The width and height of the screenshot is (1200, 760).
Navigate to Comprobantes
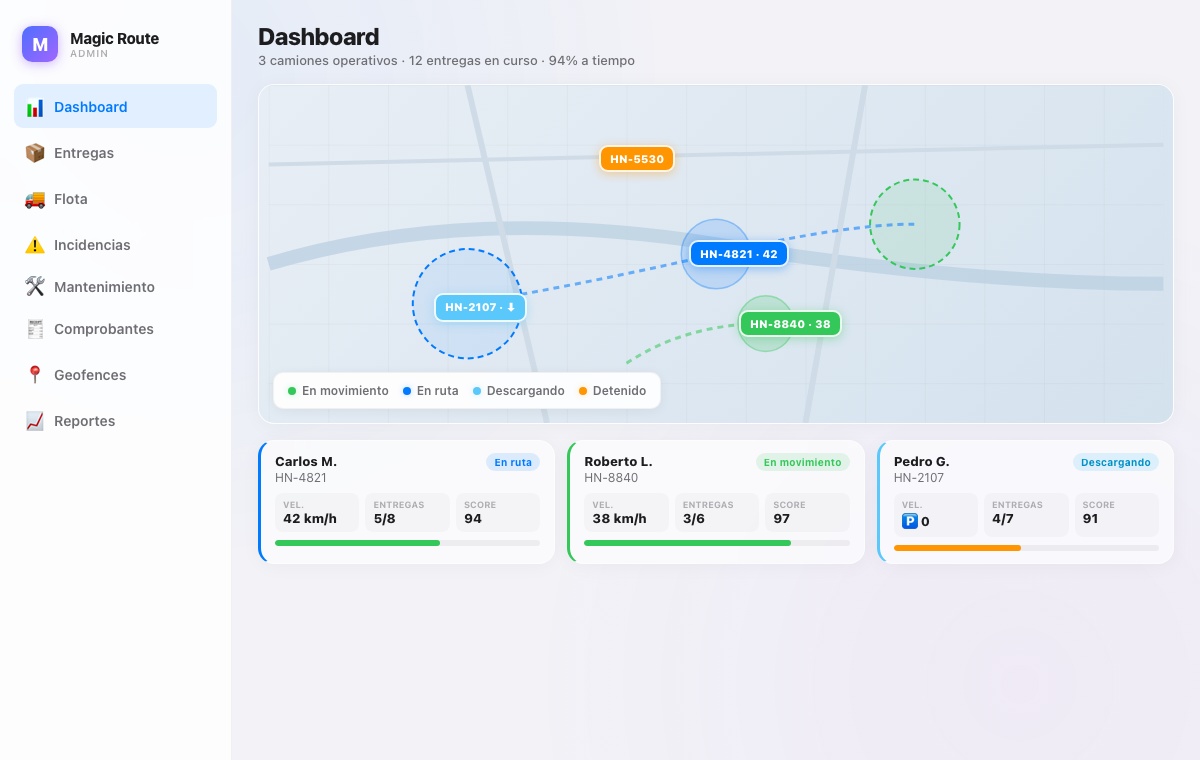click(x=115, y=328)
